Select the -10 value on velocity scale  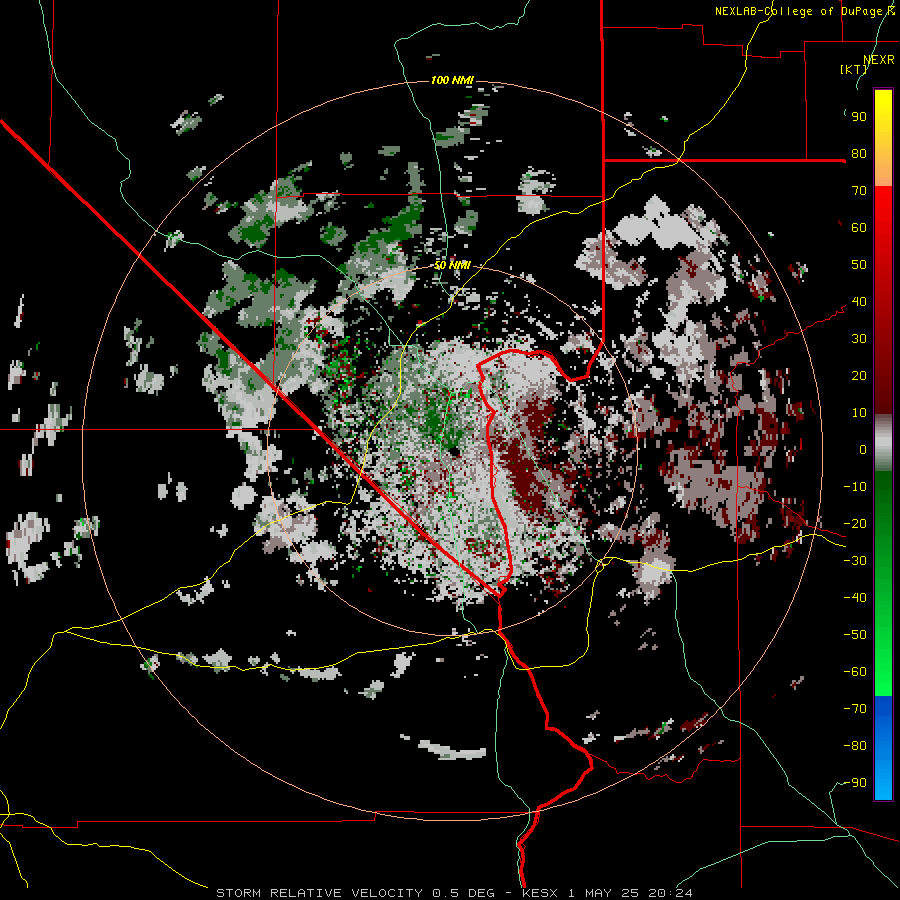(855, 487)
